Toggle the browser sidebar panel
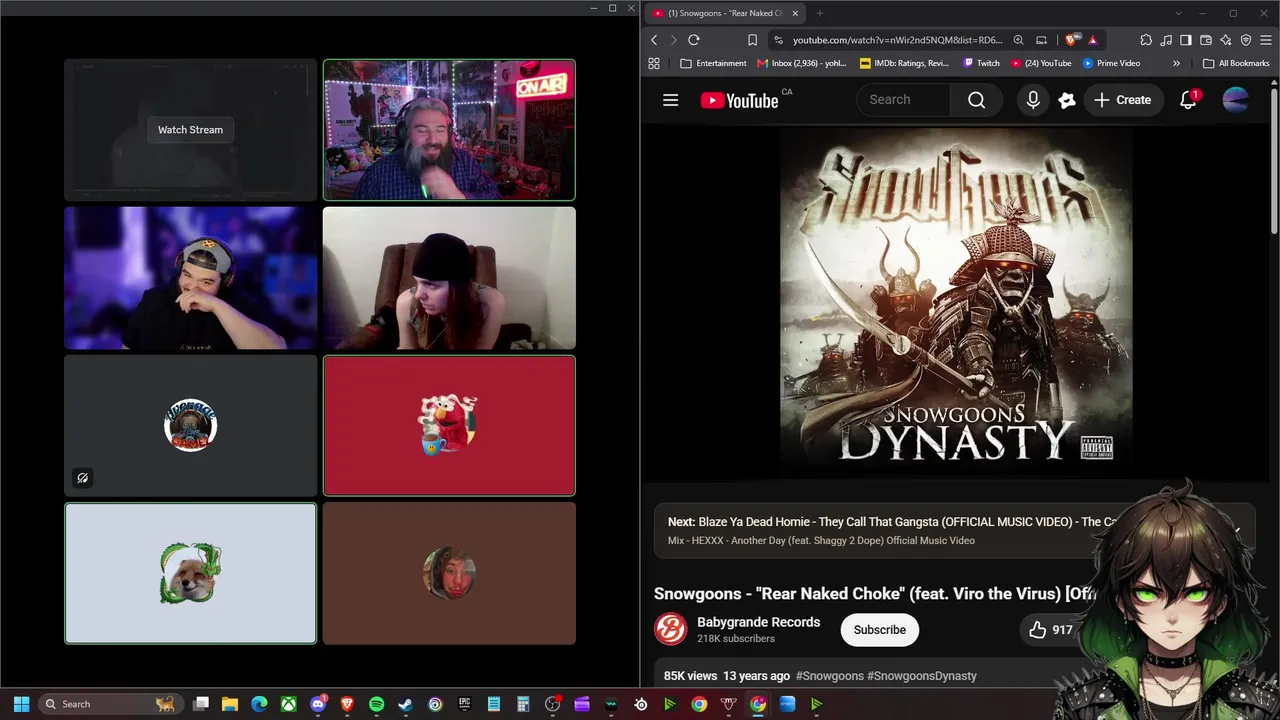This screenshot has width=1280, height=720. 1186,40
